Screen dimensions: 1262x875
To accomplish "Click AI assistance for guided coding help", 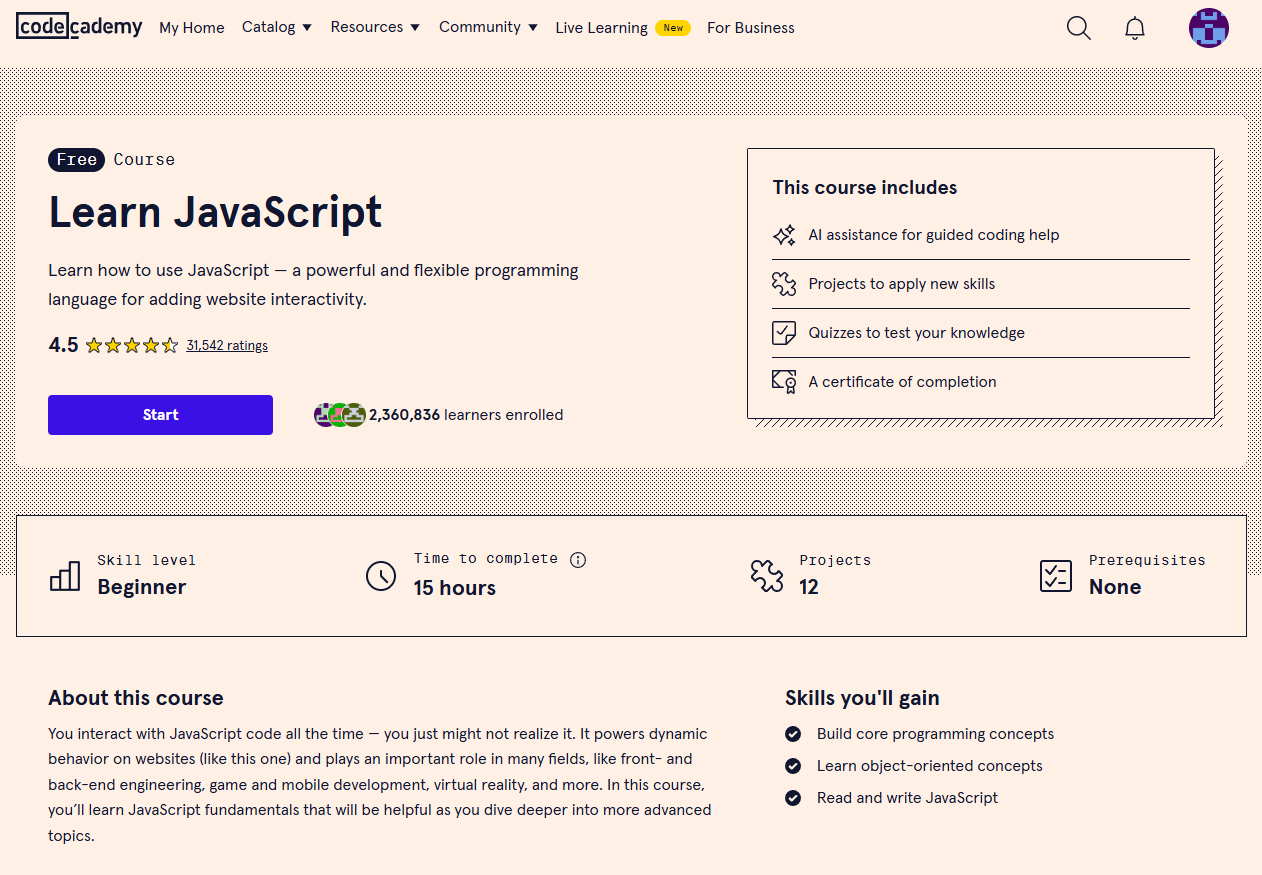I will tap(934, 235).
